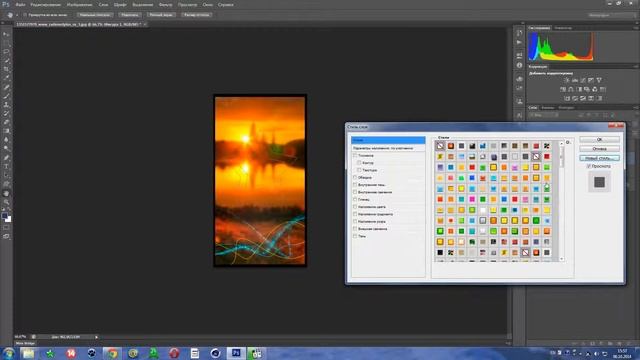The width and height of the screenshot is (640, 360).
Task: Enable the Тиснение (Bevel & Emboss) checkbox
Action: (355, 156)
